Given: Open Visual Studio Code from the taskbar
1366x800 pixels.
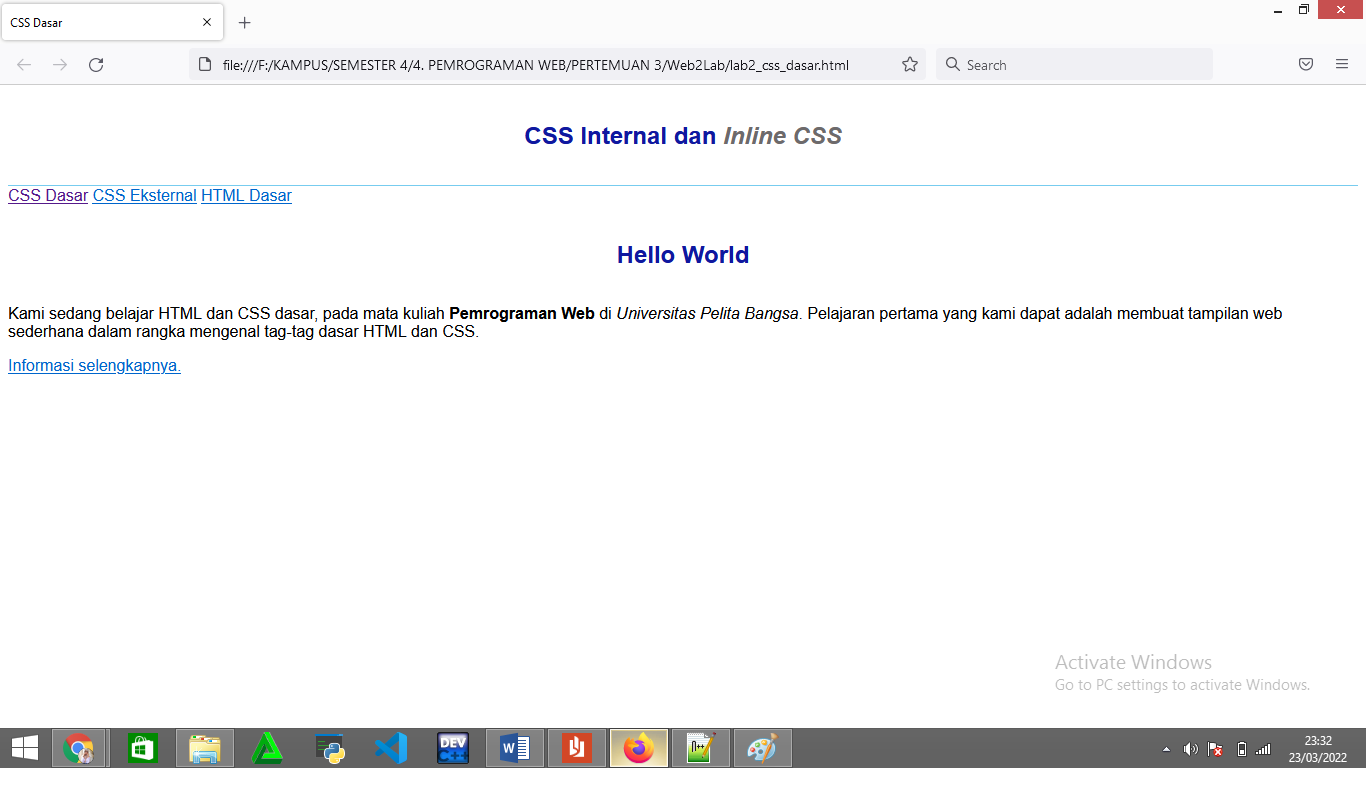Looking at the screenshot, I should click(390, 747).
